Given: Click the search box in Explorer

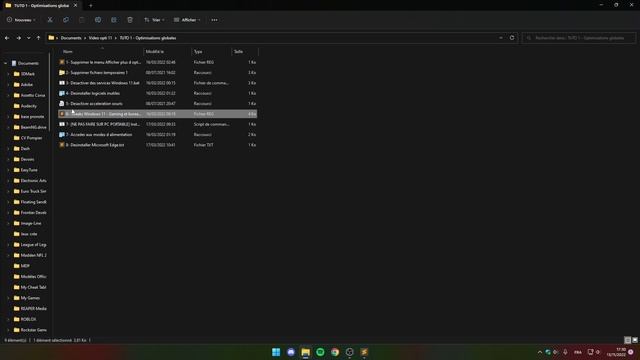Looking at the screenshot, I should (x=579, y=38).
